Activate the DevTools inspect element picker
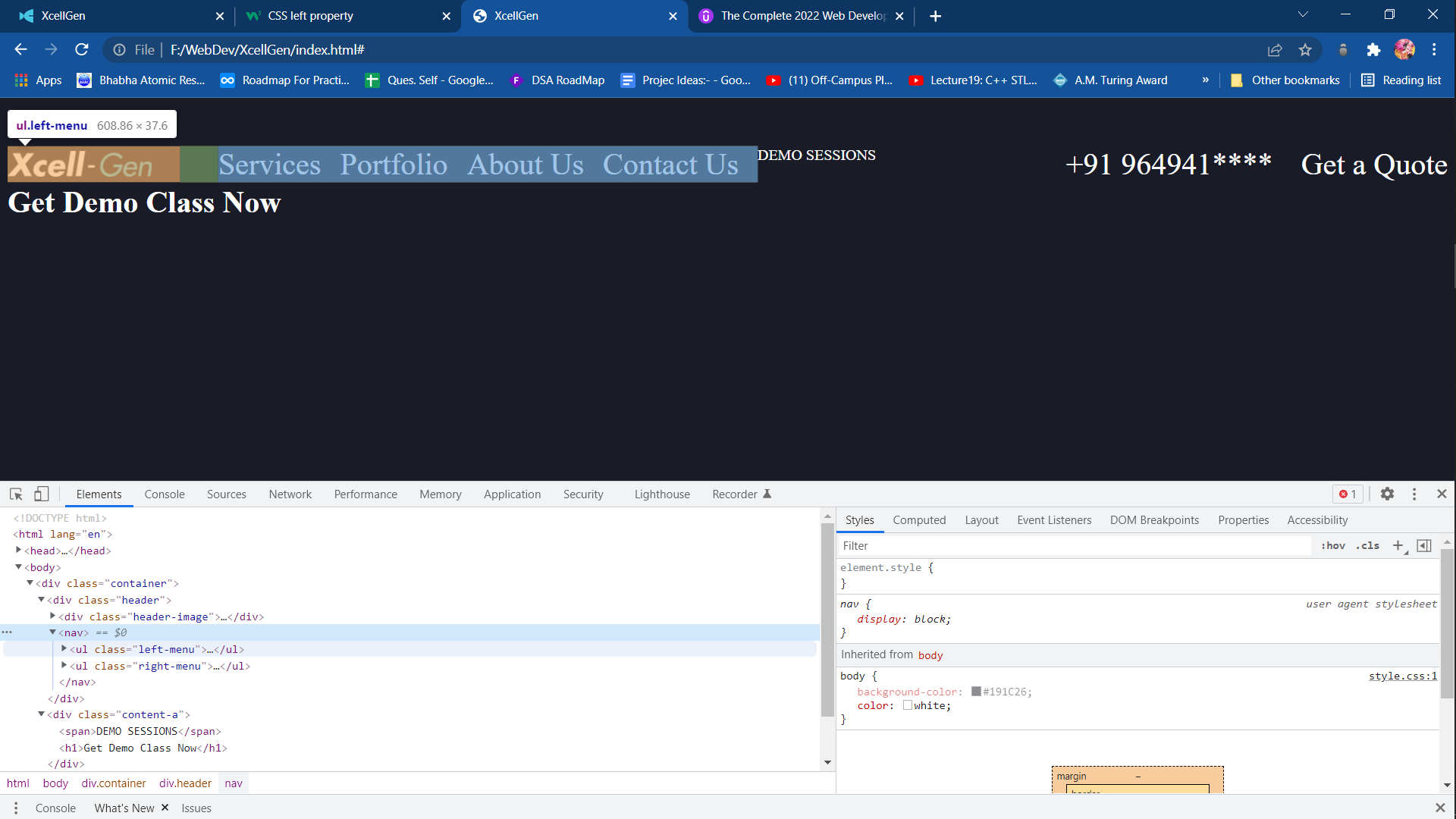This screenshot has height=819, width=1456. click(x=16, y=494)
